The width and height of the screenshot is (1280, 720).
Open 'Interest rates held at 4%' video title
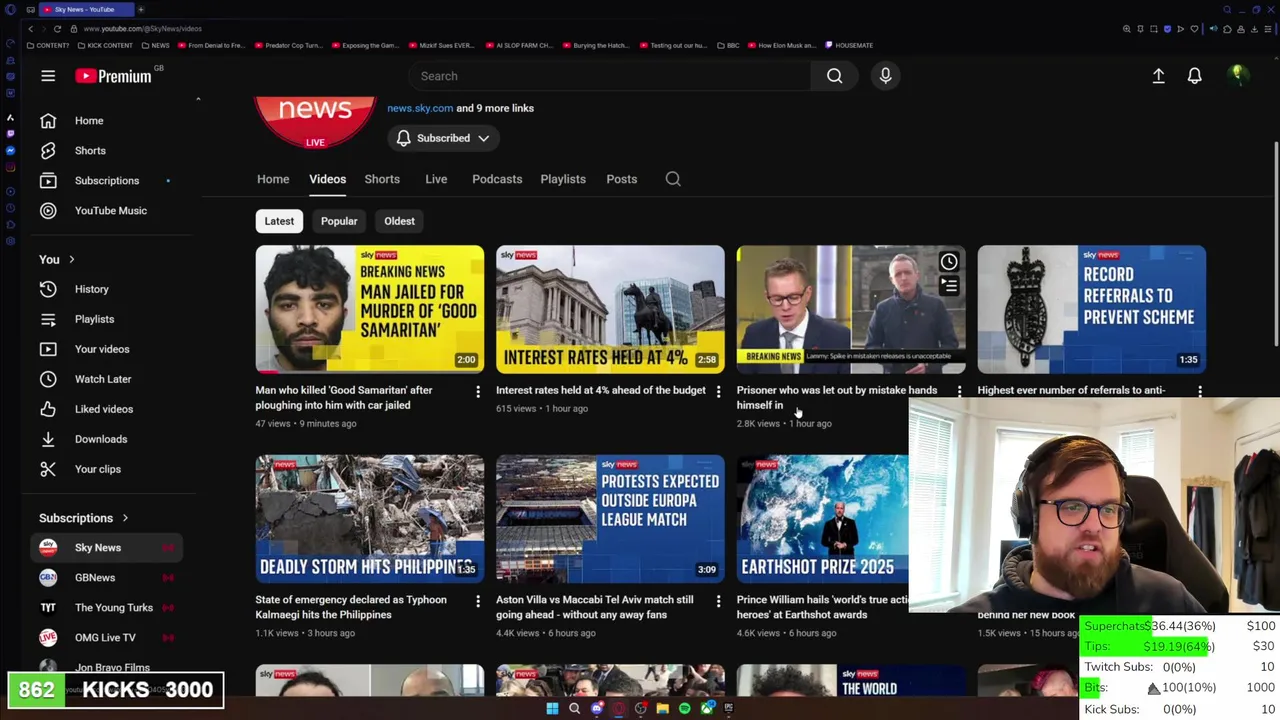tap(600, 390)
